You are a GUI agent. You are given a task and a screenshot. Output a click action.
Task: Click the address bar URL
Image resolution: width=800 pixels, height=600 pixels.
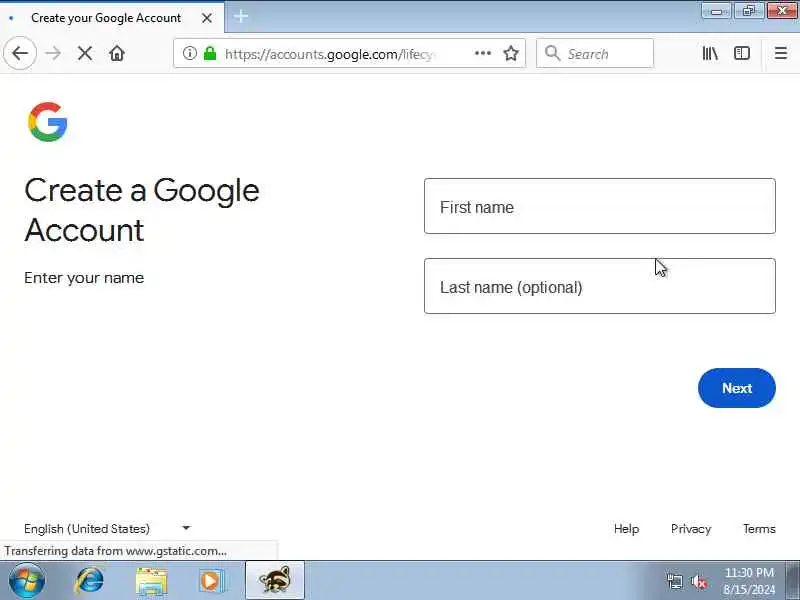329,54
